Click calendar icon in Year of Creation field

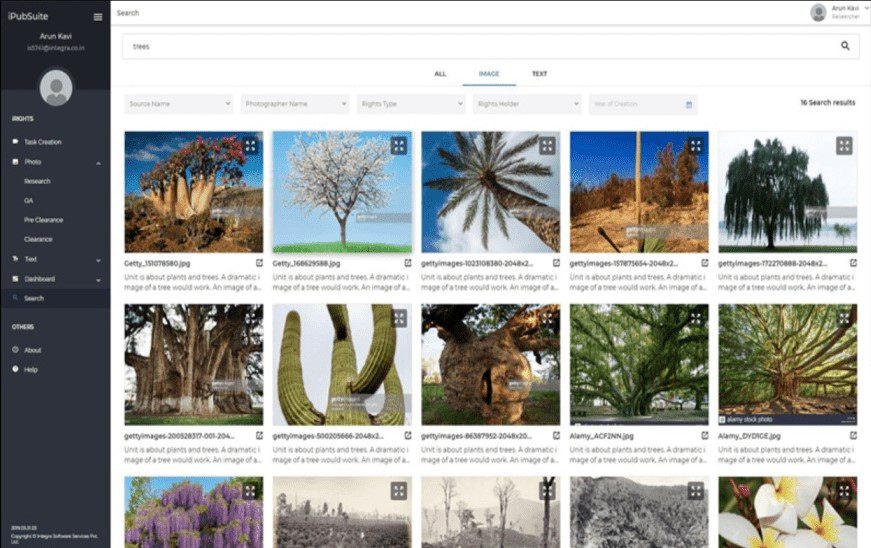(689, 104)
